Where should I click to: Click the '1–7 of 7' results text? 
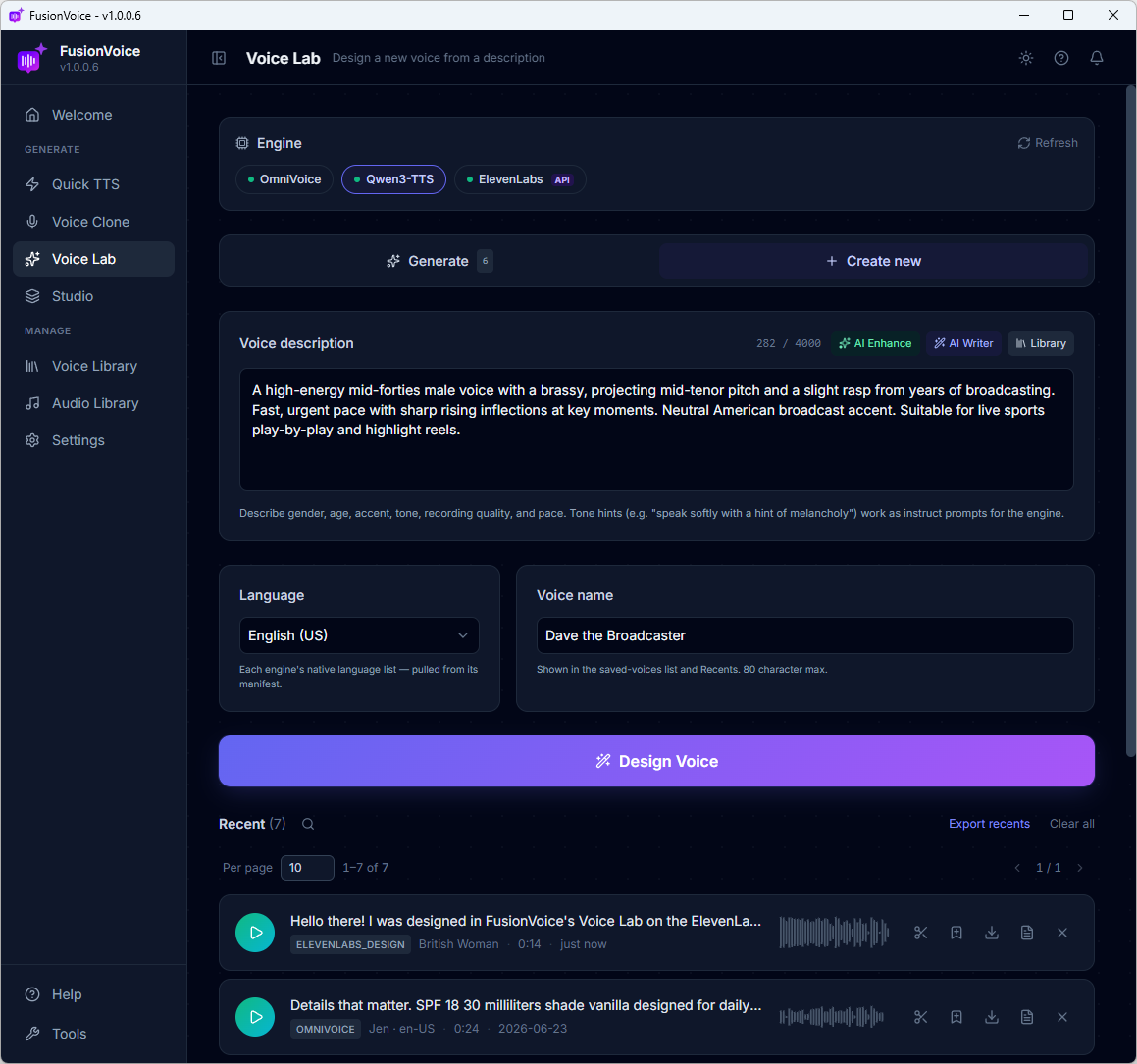pyautogui.click(x=366, y=868)
